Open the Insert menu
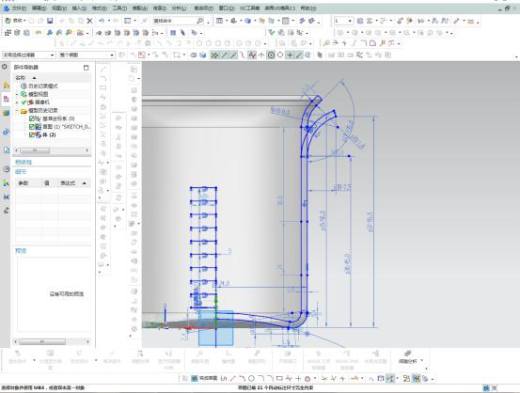This screenshot has width=520, height=393. coord(80,8)
